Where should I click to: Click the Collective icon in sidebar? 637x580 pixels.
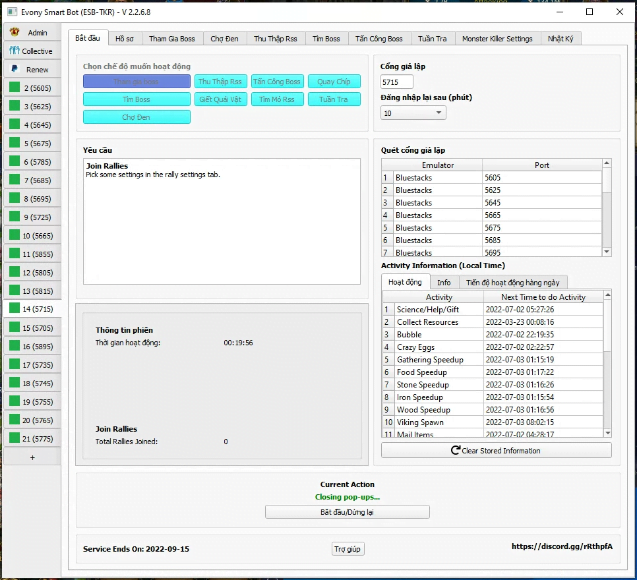(x=15, y=51)
